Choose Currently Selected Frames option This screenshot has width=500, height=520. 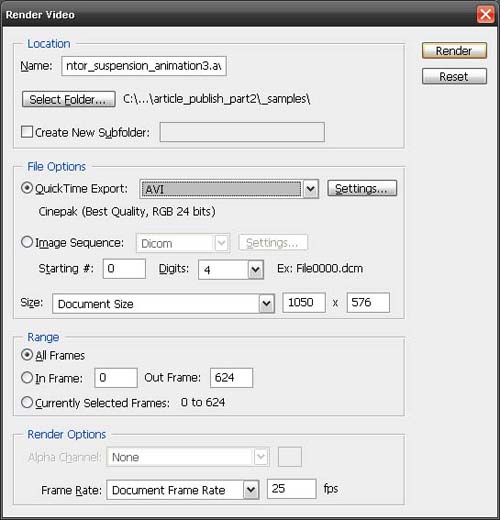27,402
